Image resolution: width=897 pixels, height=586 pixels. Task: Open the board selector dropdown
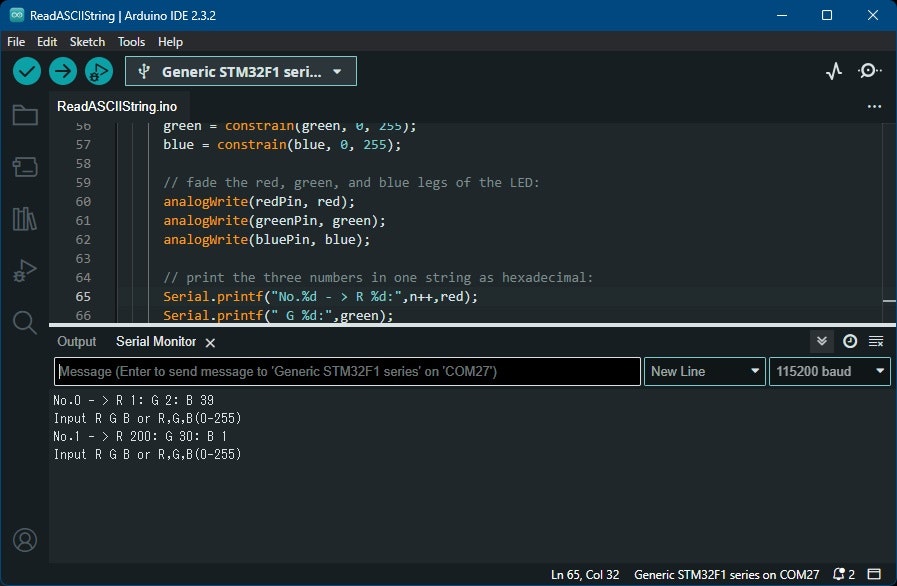[x=241, y=72]
